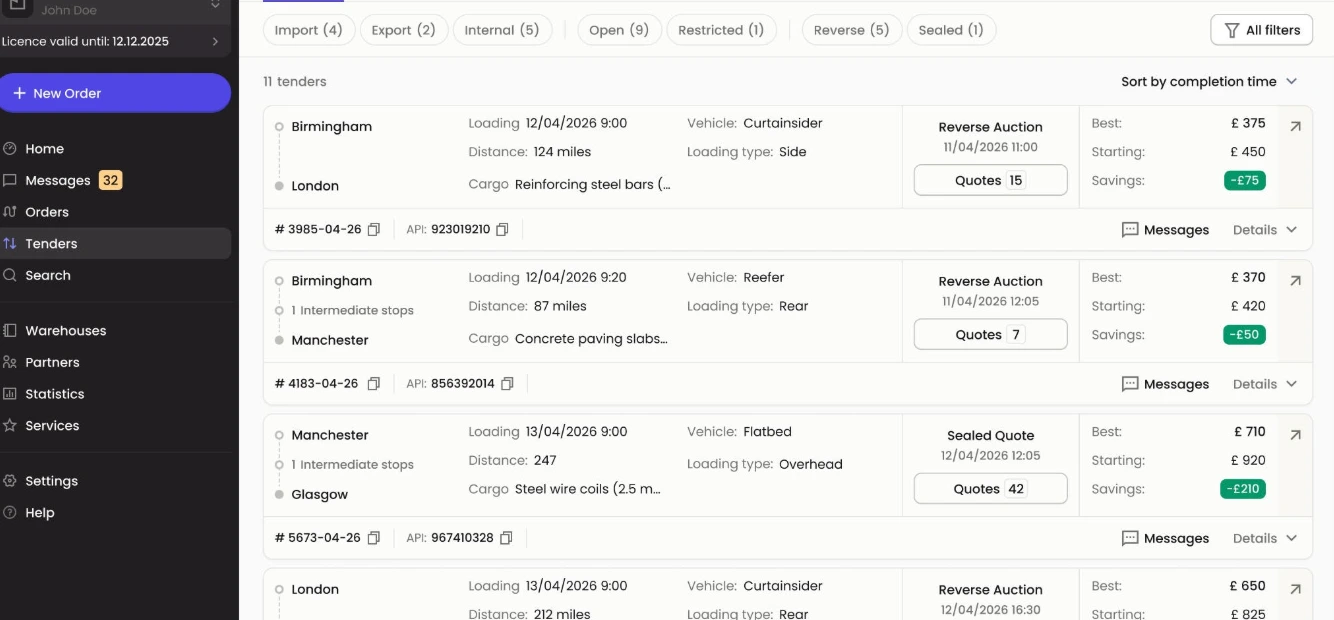Copy API number 967410328

[506, 538]
